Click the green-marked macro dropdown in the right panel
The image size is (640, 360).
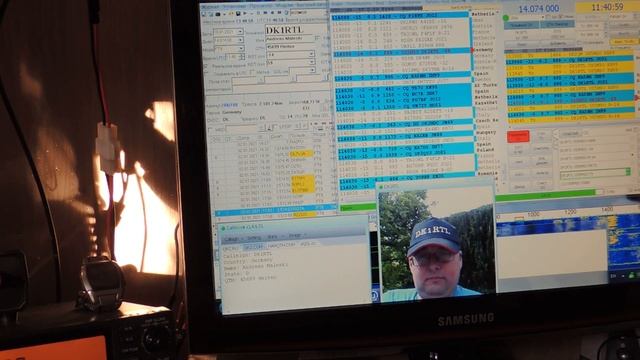pyautogui.click(x=595, y=173)
